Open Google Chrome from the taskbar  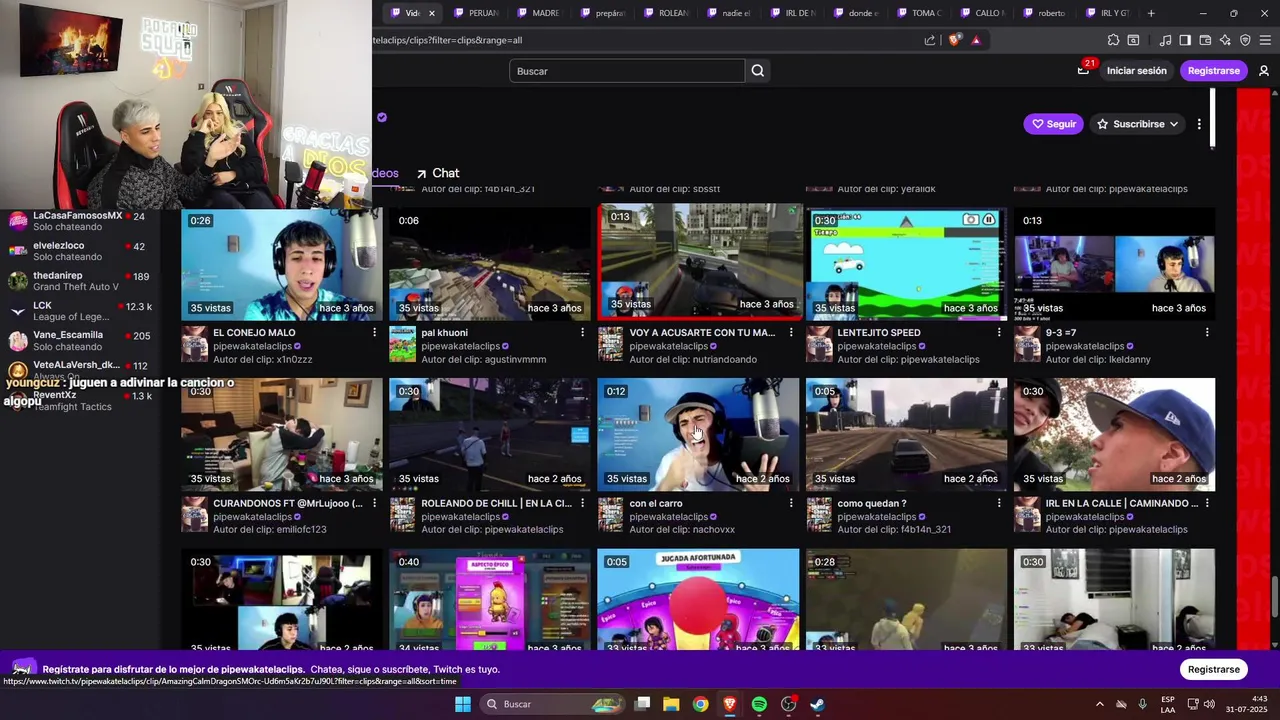tap(700, 704)
